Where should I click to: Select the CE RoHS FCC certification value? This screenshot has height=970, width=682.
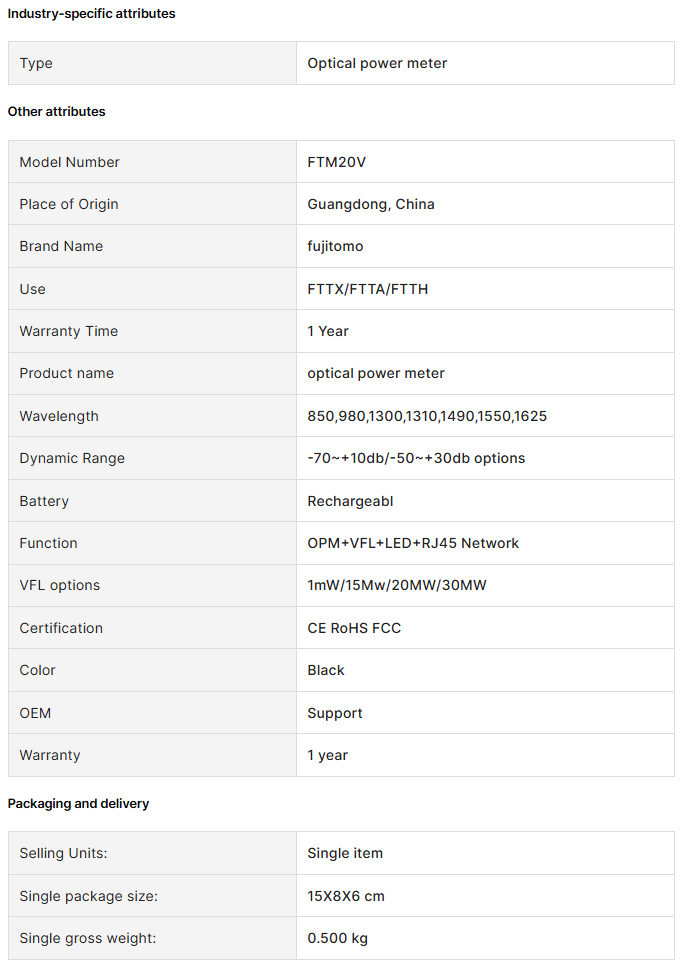click(354, 628)
